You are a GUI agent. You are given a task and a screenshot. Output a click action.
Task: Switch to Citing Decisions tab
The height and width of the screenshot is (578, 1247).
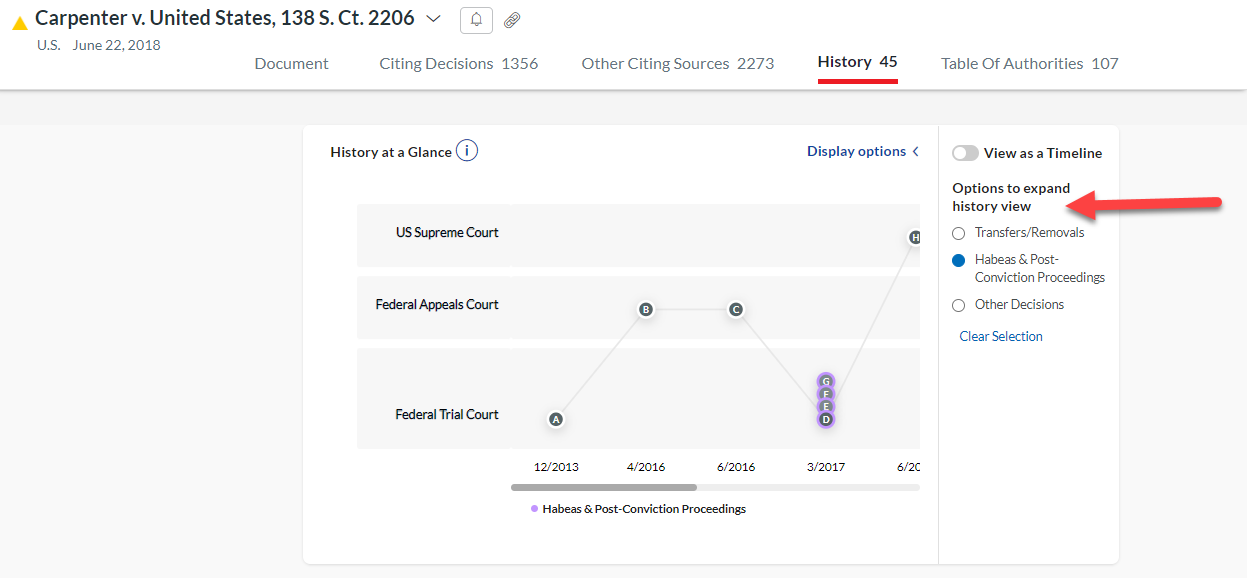pos(458,63)
